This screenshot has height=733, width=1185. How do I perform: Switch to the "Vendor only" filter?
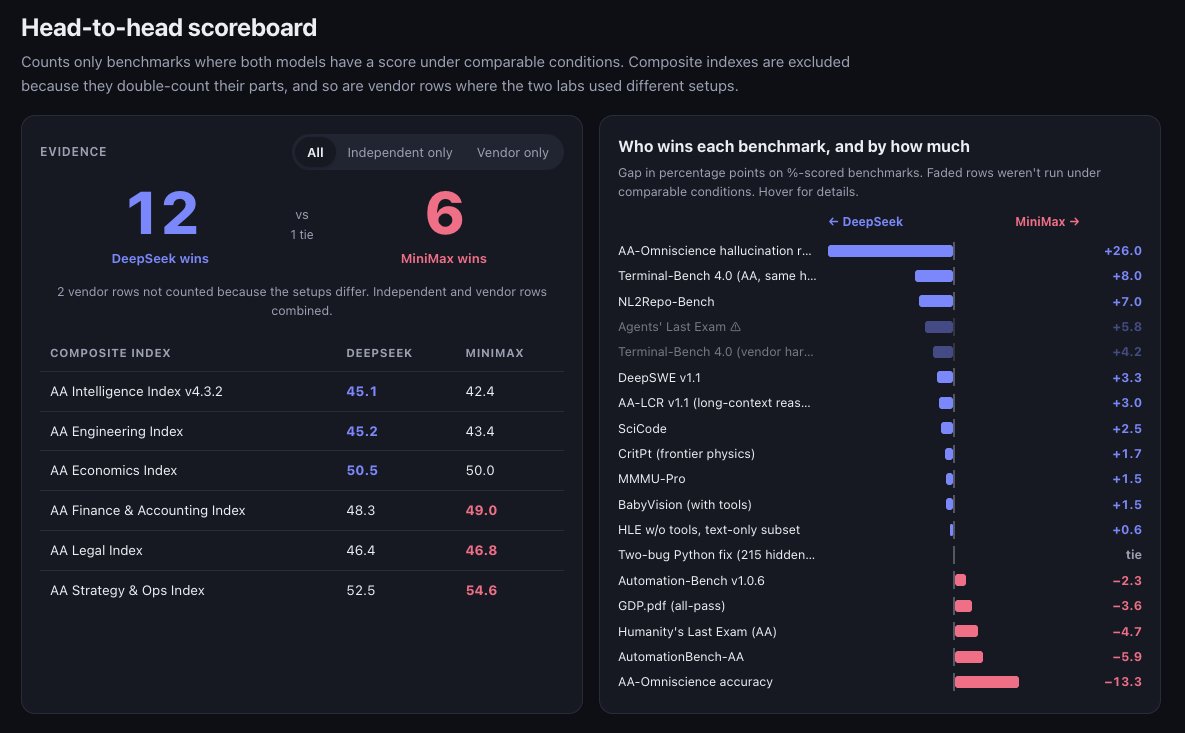point(512,153)
